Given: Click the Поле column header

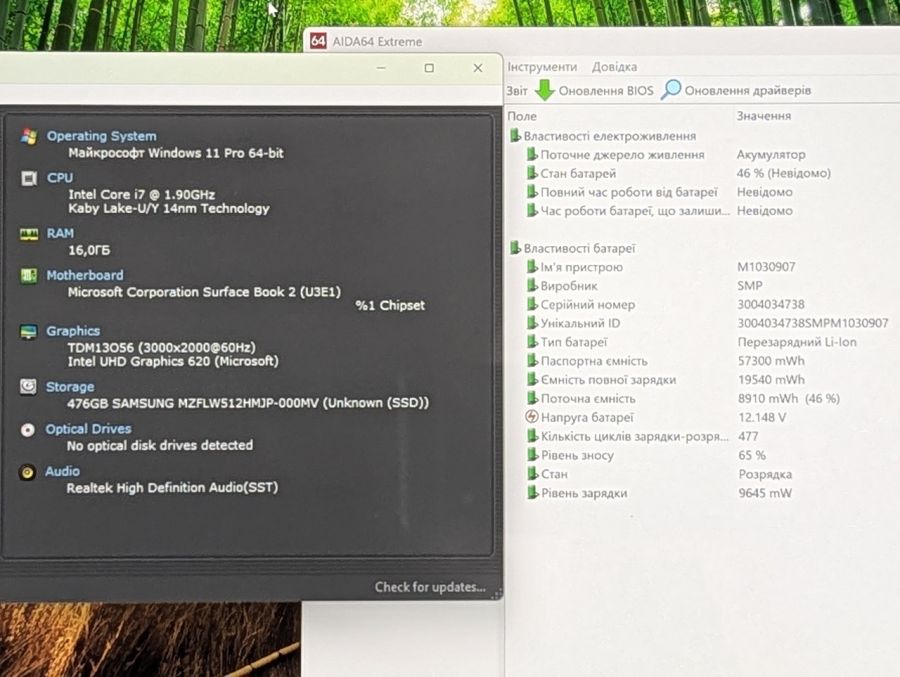Looking at the screenshot, I should point(522,116).
